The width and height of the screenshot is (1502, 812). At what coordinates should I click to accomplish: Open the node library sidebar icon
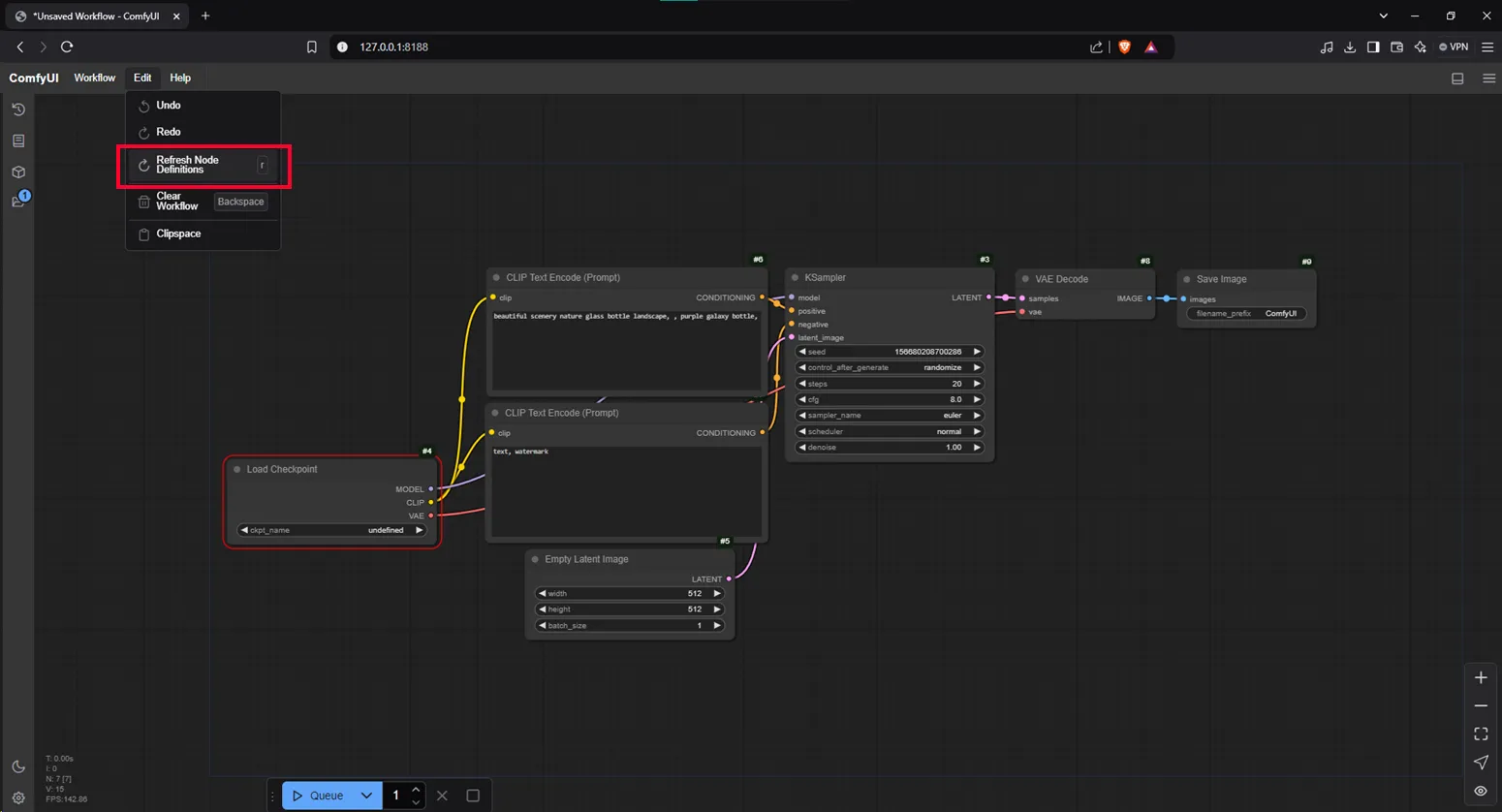pos(18,141)
